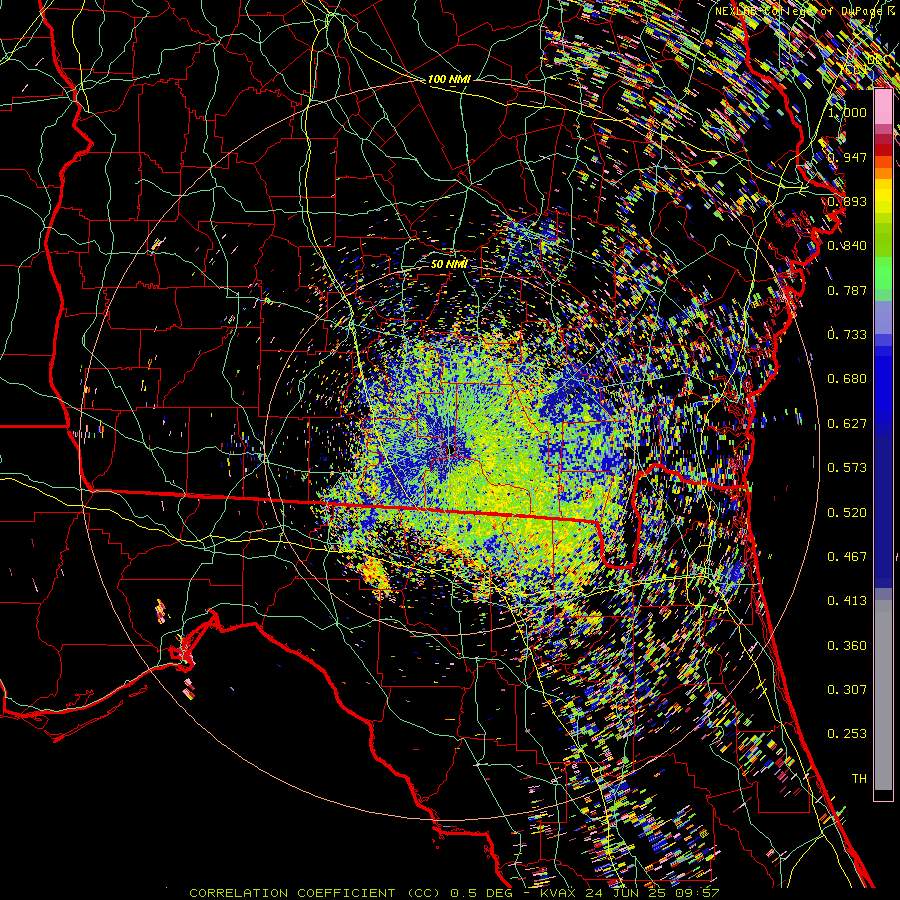This screenshot has width=900, height=900.
Task: Pick the gray swatch near 0.307
Action: 883,695
